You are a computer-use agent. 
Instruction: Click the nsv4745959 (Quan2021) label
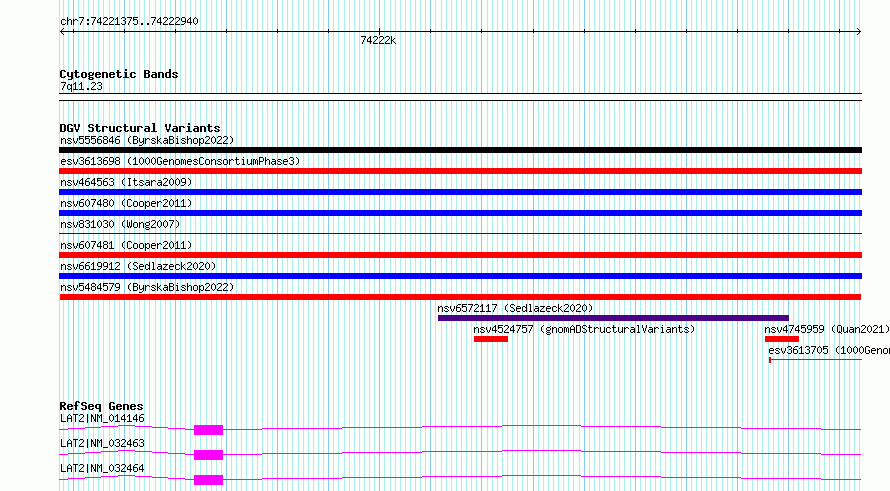[826, 329]
